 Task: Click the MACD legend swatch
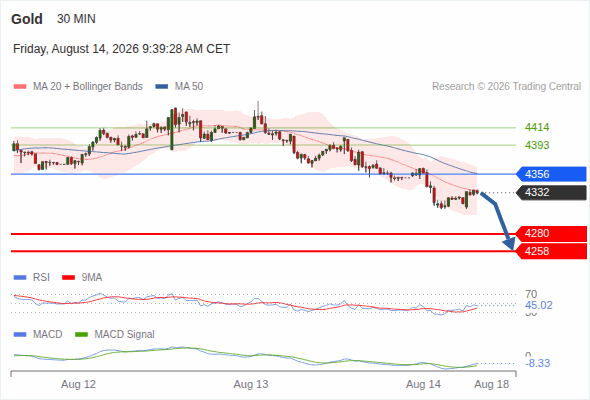point(20,335)
